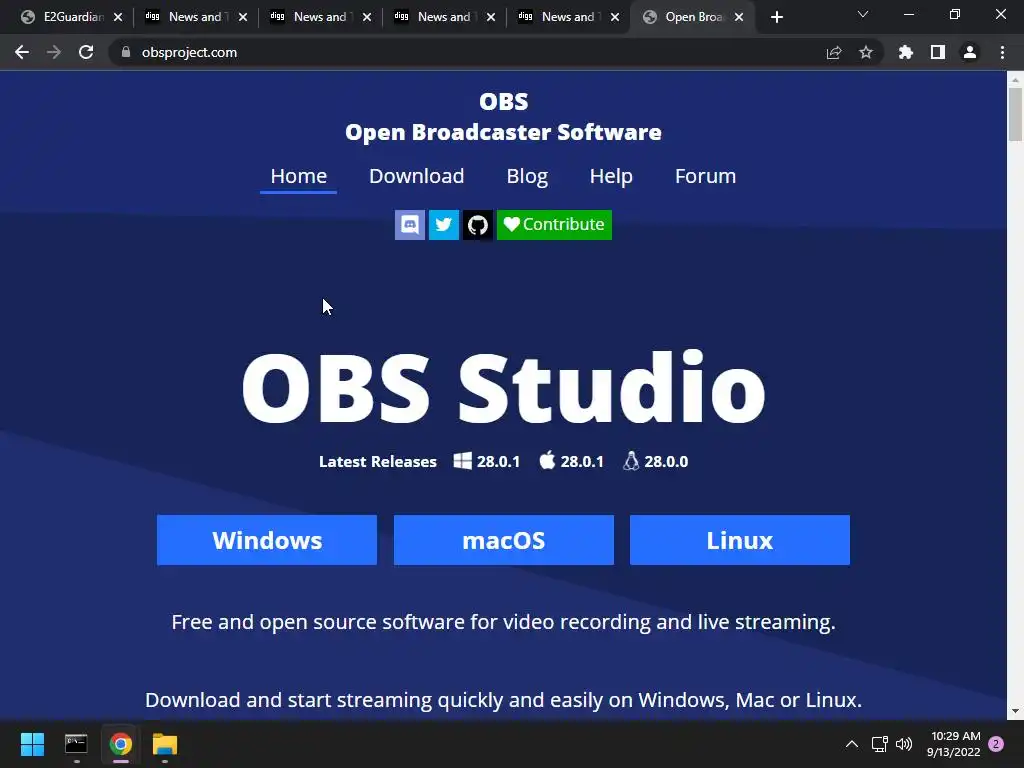Open the Chrome profile avatar icon
Screen dimensions: 1024x768
tap(970, 52)
